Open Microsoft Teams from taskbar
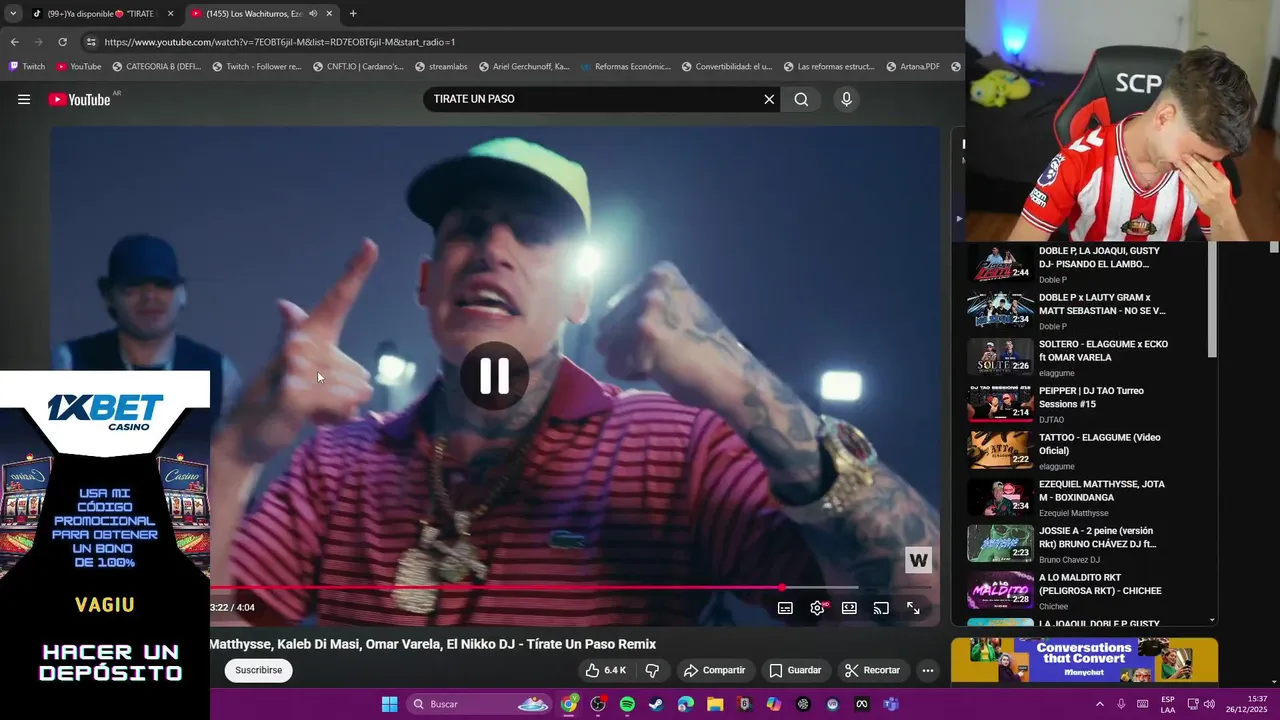This screenshot has height=720, width=1280. 890,704
